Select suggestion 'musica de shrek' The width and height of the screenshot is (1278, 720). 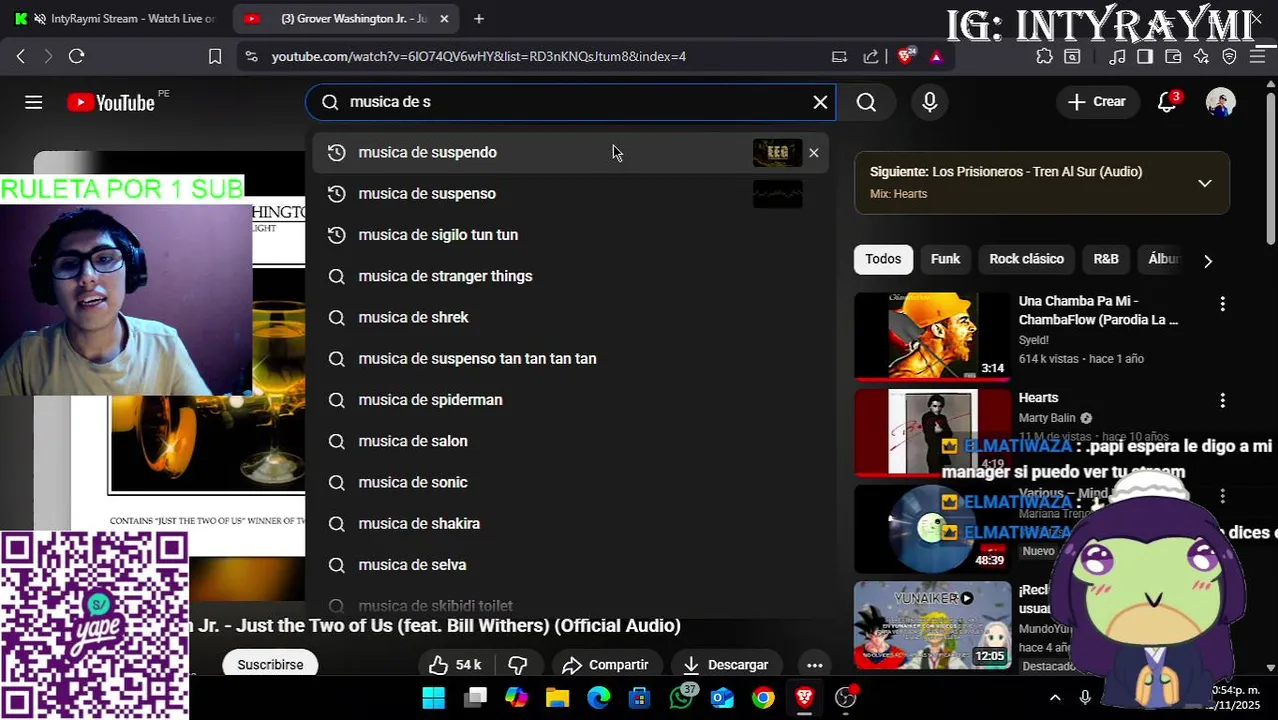570,317
